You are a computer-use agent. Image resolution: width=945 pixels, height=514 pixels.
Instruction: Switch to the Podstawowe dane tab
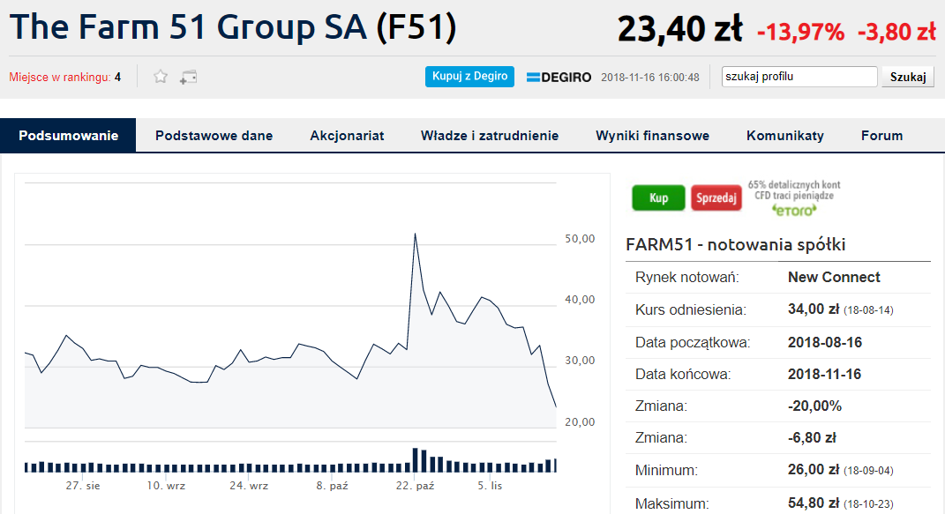(x=214, y=136)
